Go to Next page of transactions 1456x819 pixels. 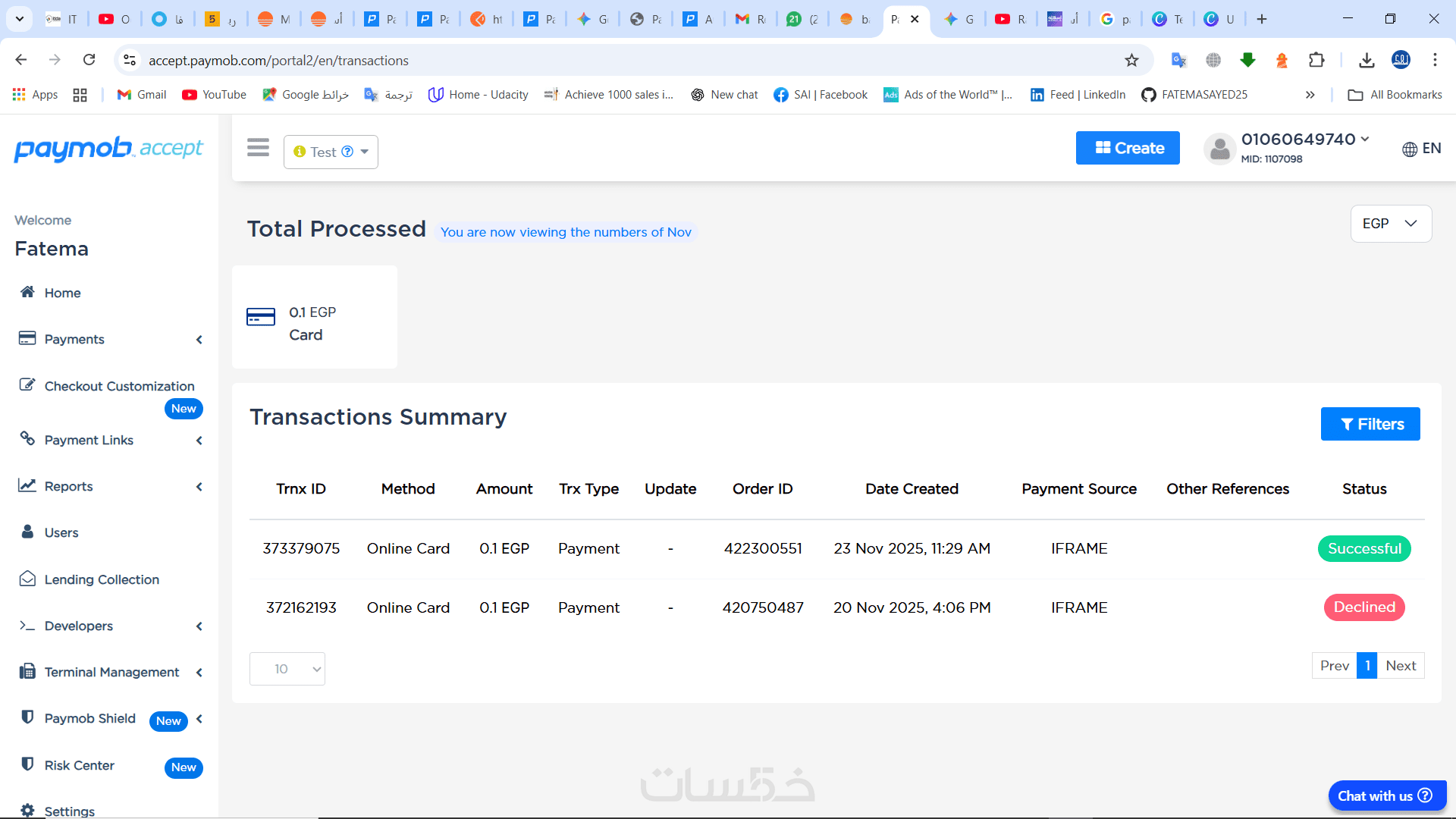(1400, 666)
